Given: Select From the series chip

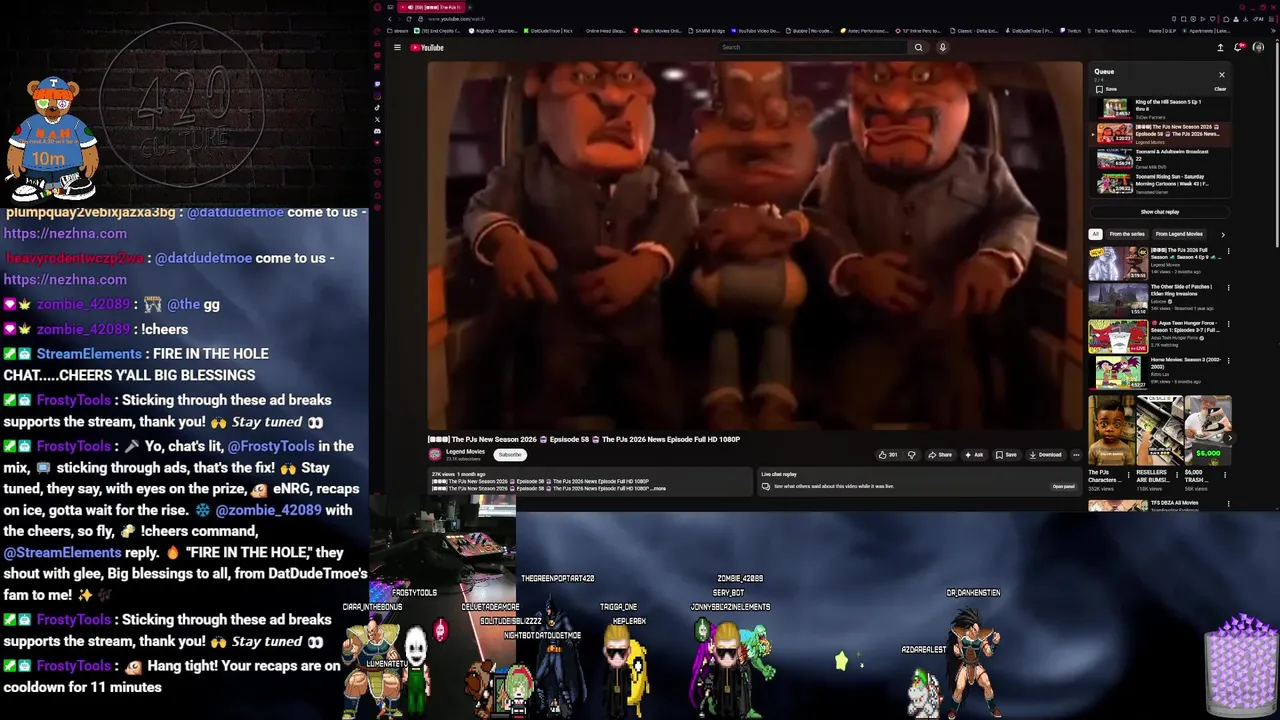Looking at the screenshot, I should click(x=1127, y=234).
